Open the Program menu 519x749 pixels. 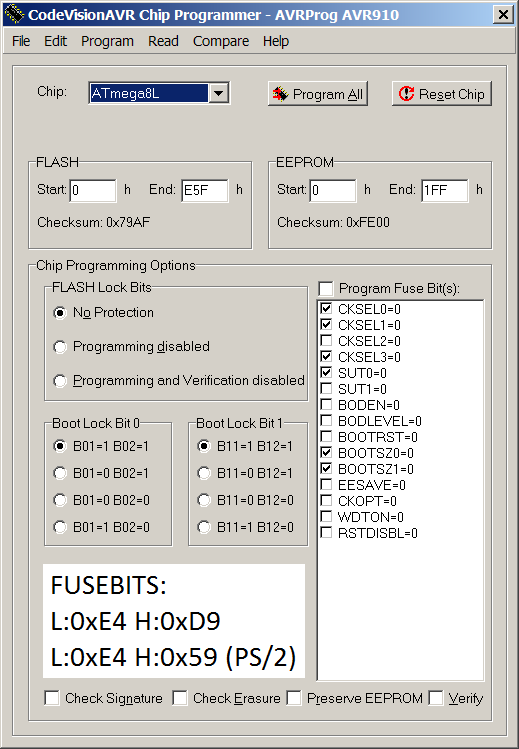107,41
